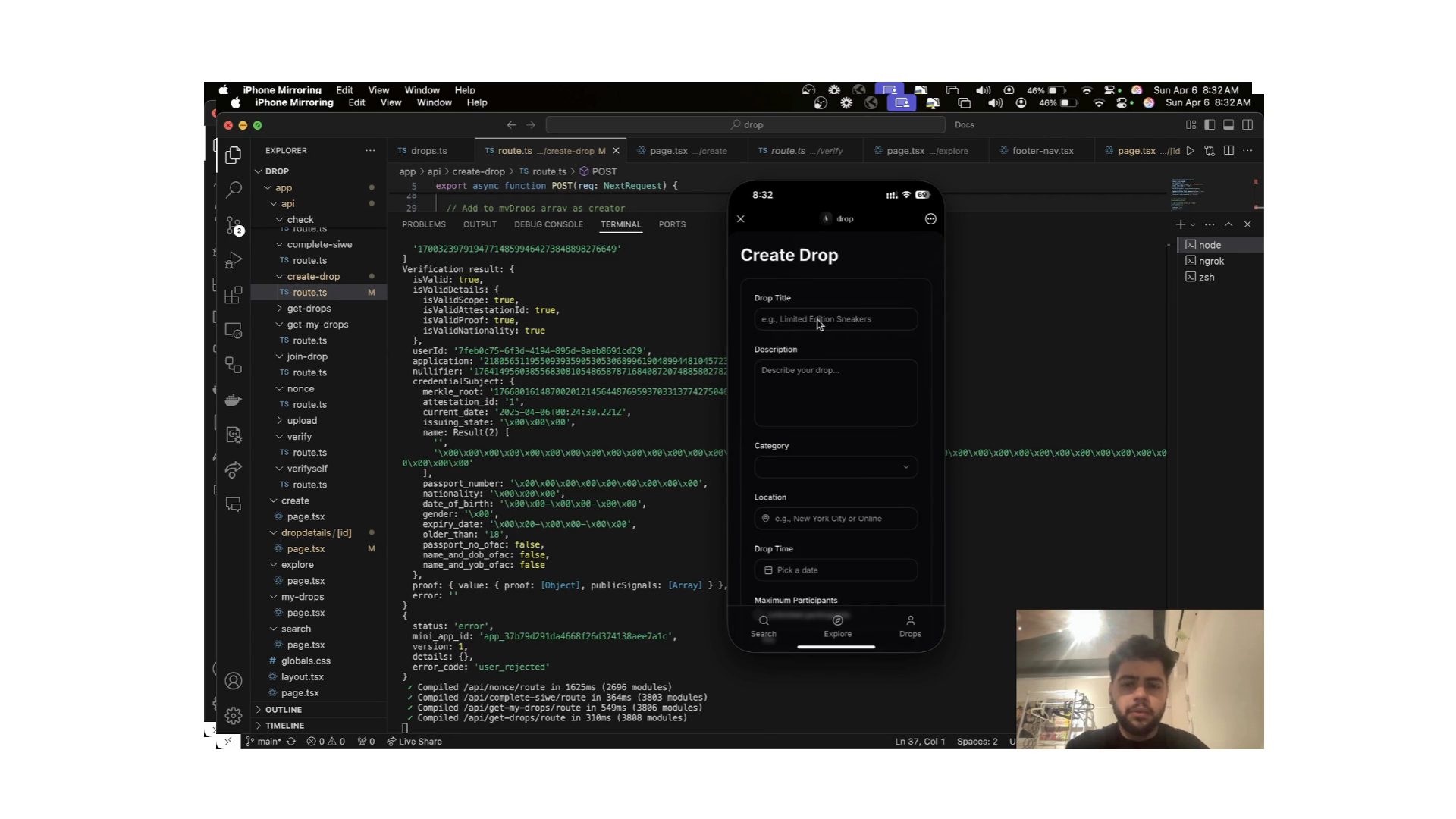Click Docs in the title bar
The image size is (1456, 819).
(x=965, y=125)
